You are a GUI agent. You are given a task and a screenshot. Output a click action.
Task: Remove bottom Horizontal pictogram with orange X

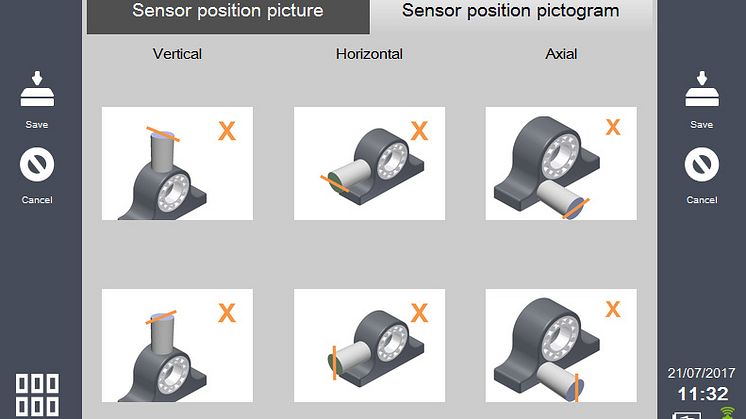click(x=419, y=313)
